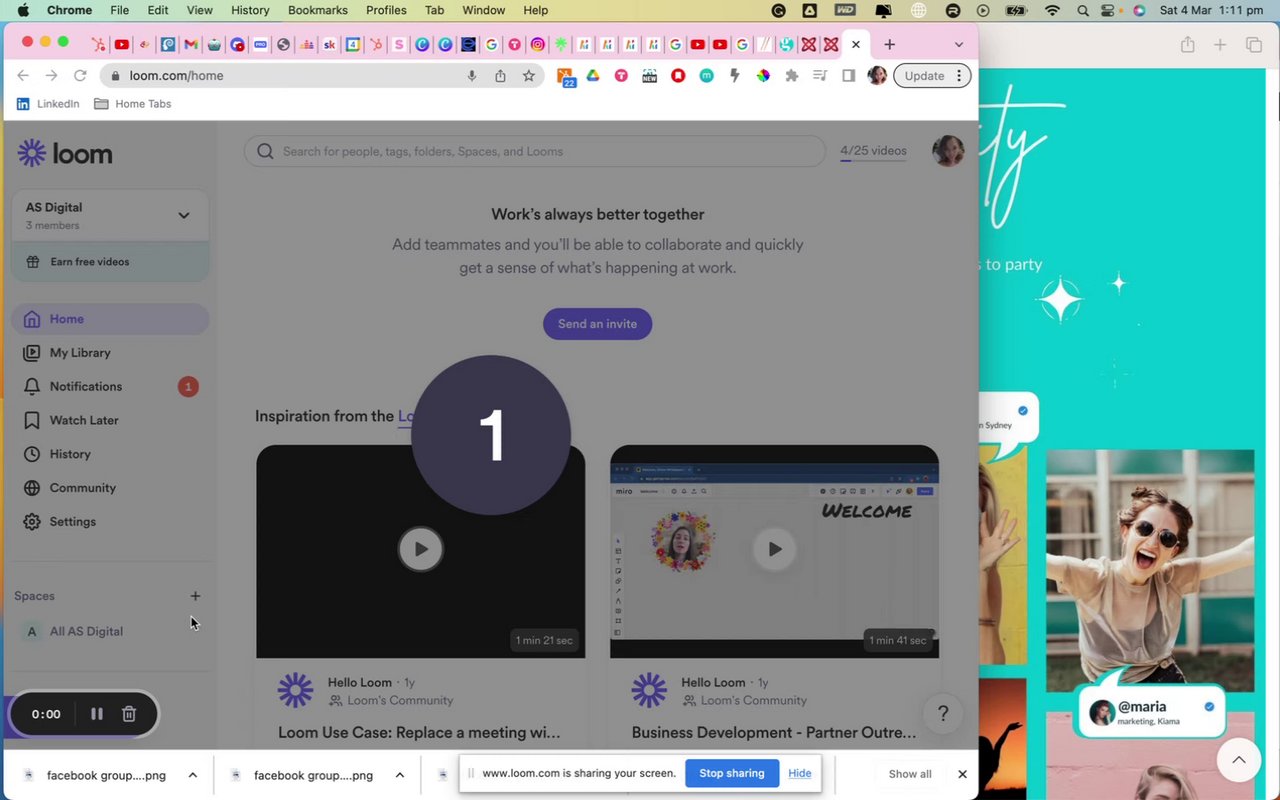Screen dimensions: 1280x800
Task: Open Business Development - Partner Outreach title
Action: [774, 733]
